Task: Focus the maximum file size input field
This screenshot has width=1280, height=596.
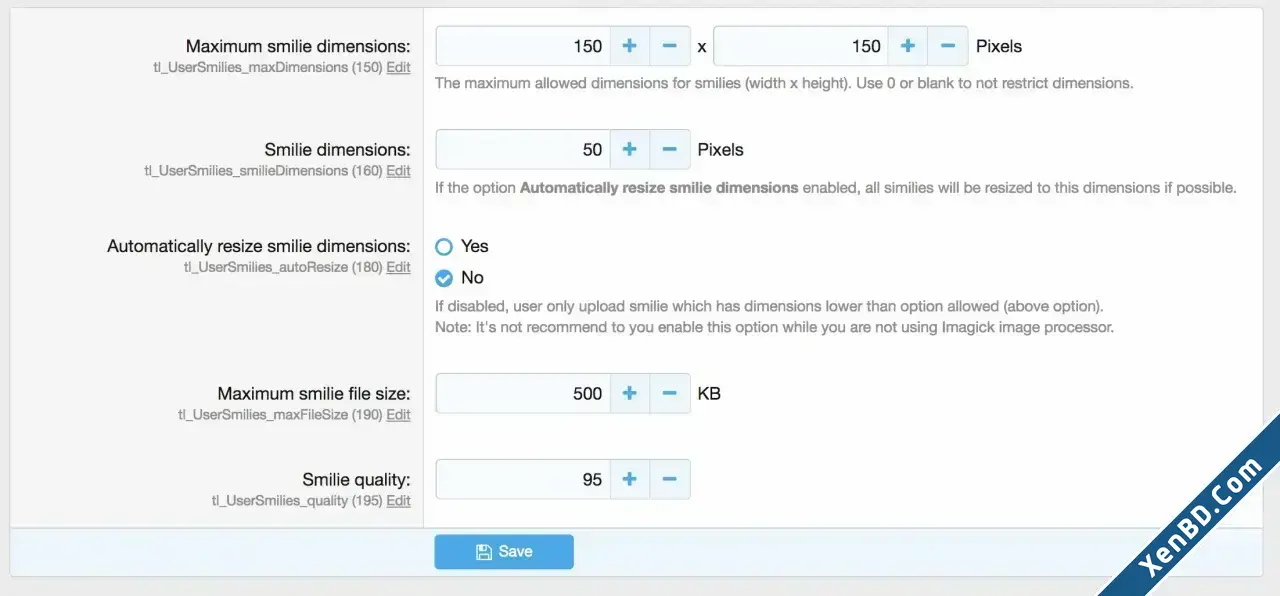Action: coord(522,394)
